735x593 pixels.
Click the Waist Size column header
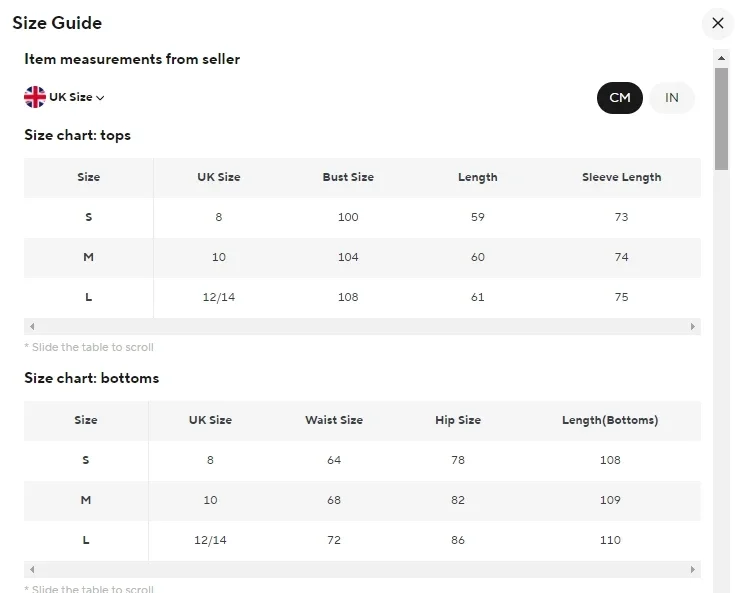(x=334, y=420)
